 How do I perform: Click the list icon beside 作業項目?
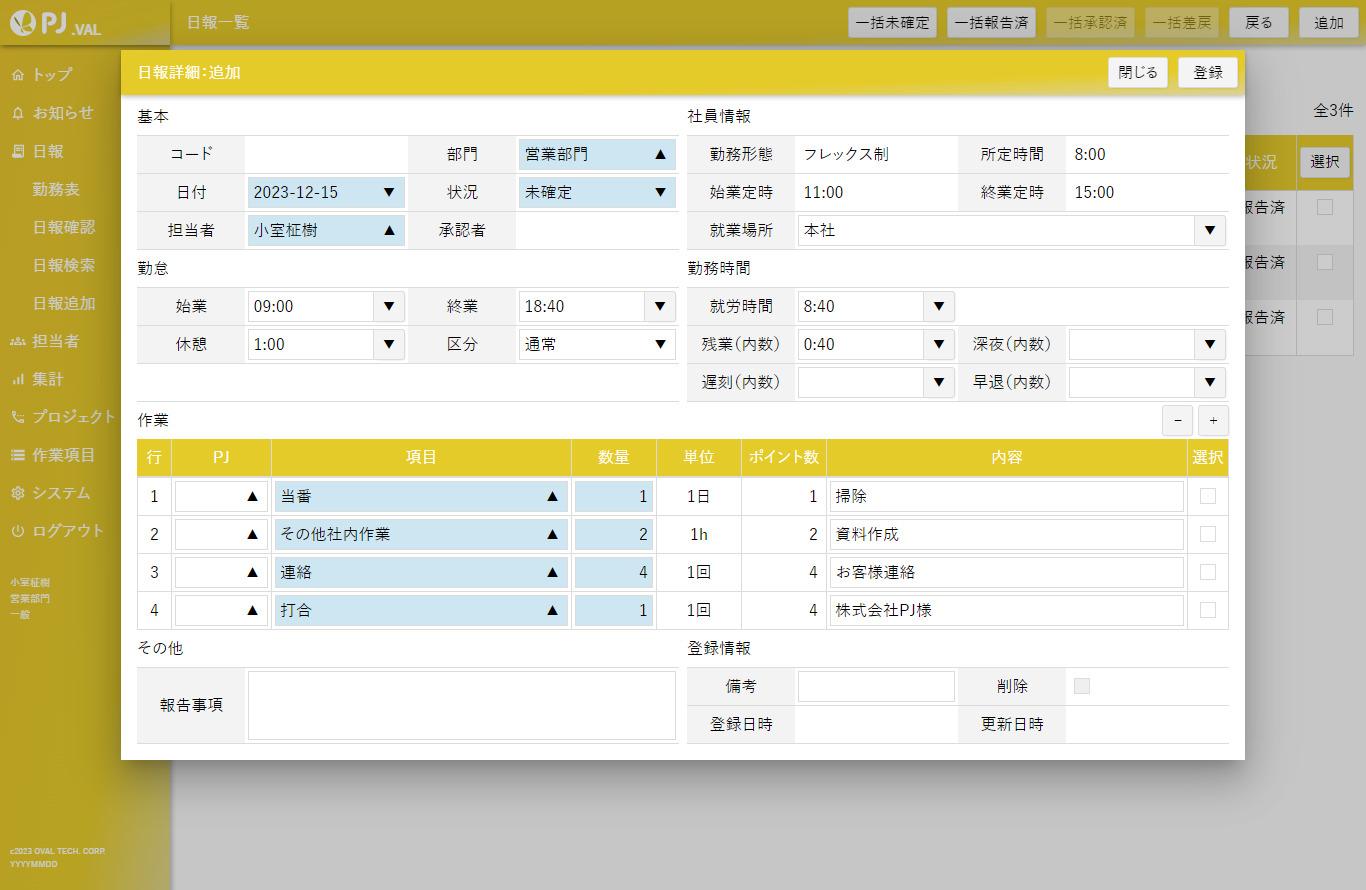pyautogui.click(x=18, y=455)
